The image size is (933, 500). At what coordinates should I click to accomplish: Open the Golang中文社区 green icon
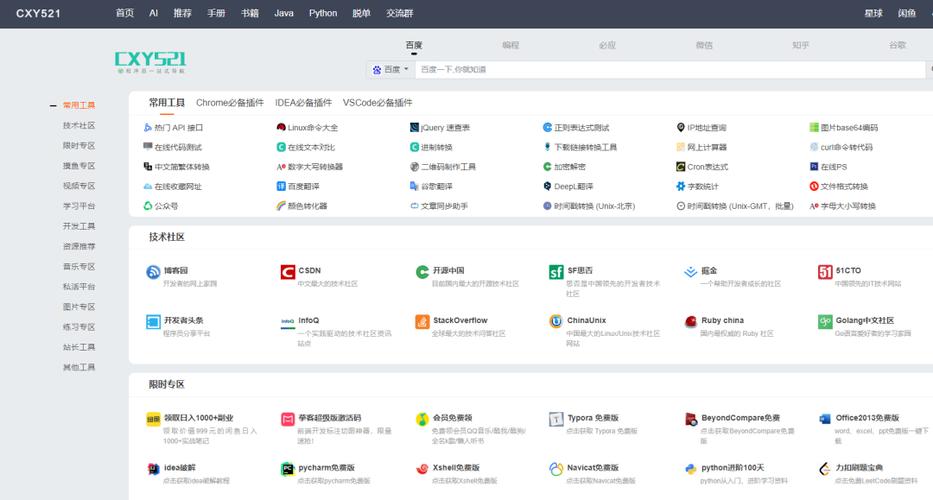(825, 322)
